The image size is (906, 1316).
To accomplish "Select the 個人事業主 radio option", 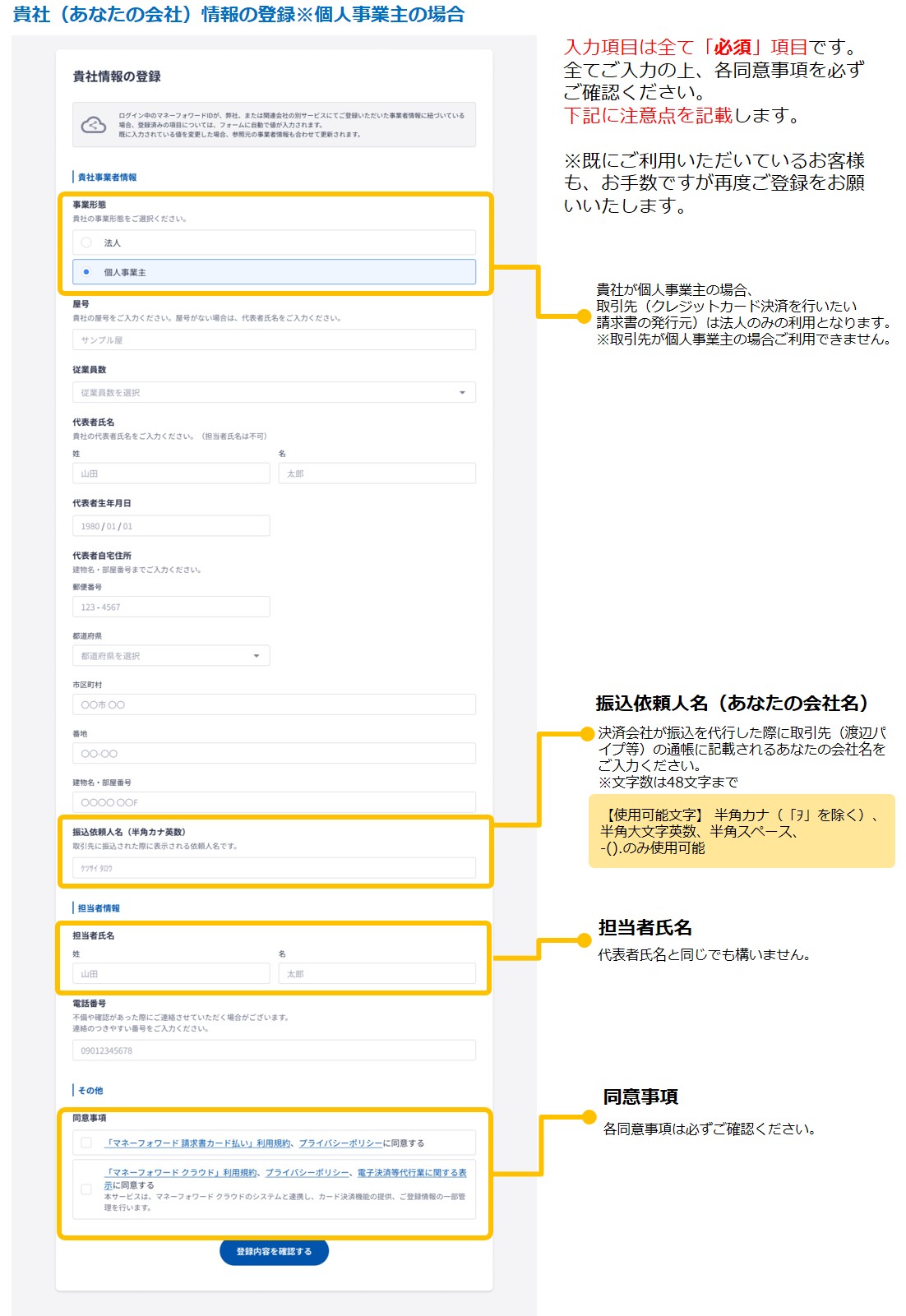I will tap(86, 272).
